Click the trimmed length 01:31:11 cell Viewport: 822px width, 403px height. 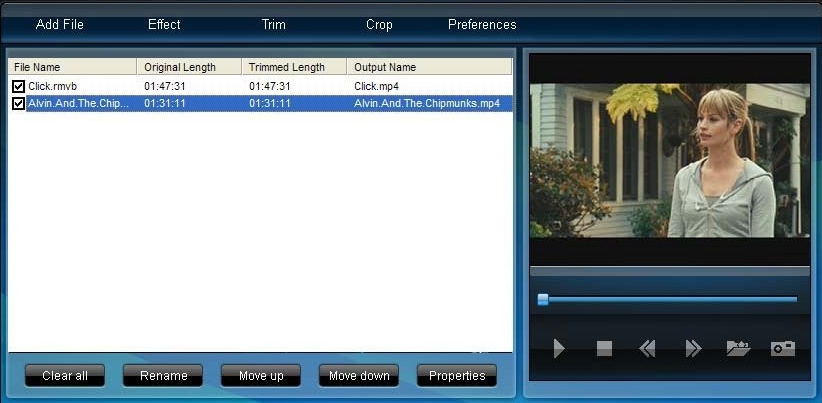pyautogui.click(x=269, y=103)
